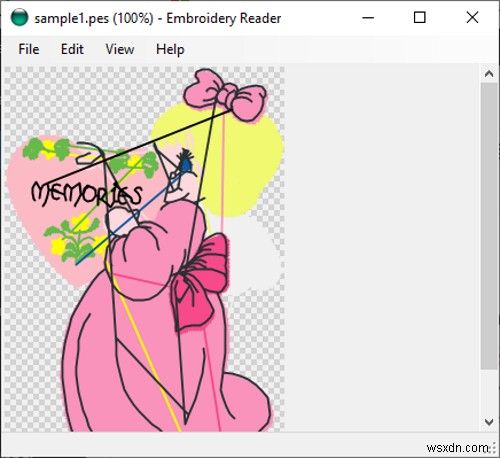Click the green Embroidery Reader app icon
This screenshot has height=458, width=500.
coord(19,18)
